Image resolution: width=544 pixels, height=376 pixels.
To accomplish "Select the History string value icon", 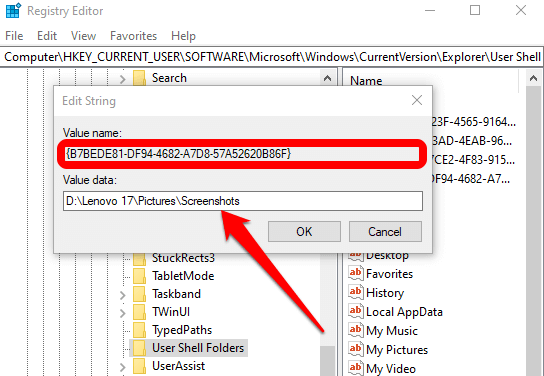I will point(356,292).
